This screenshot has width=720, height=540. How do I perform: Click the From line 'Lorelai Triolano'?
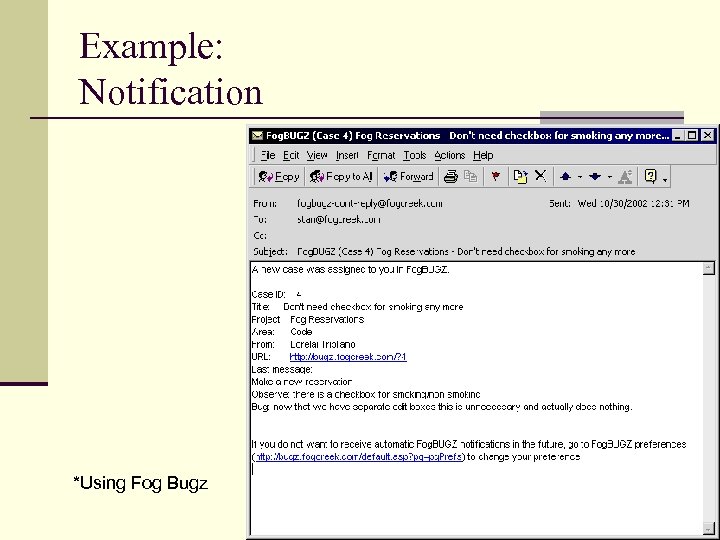[304, 344]
